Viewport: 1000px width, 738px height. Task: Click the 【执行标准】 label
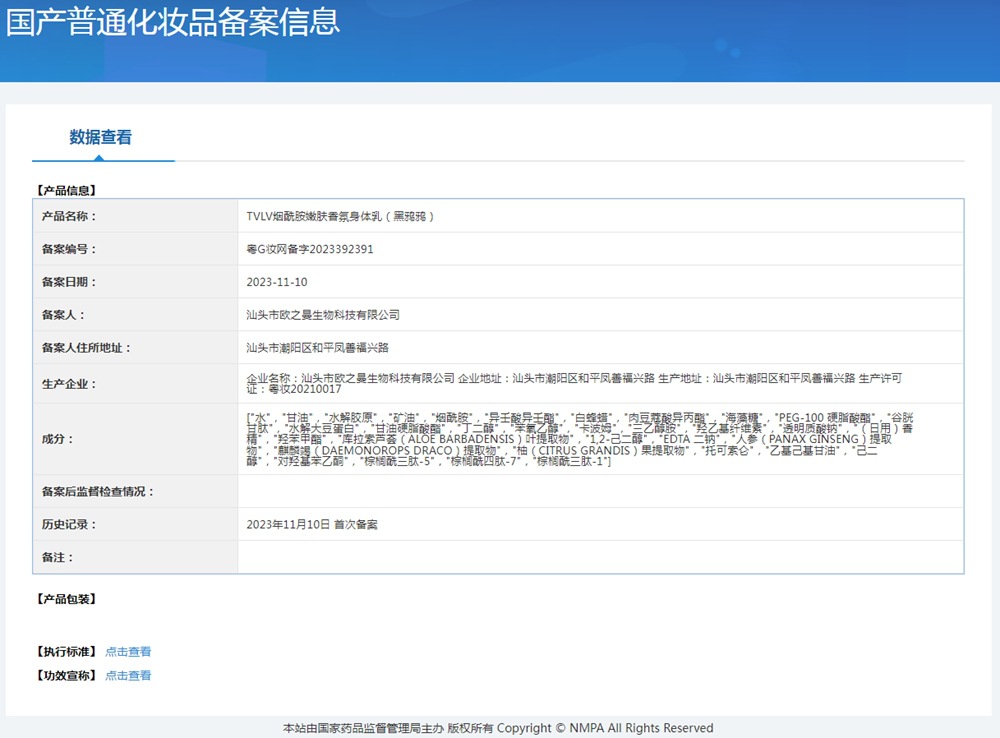coord(66,651)
